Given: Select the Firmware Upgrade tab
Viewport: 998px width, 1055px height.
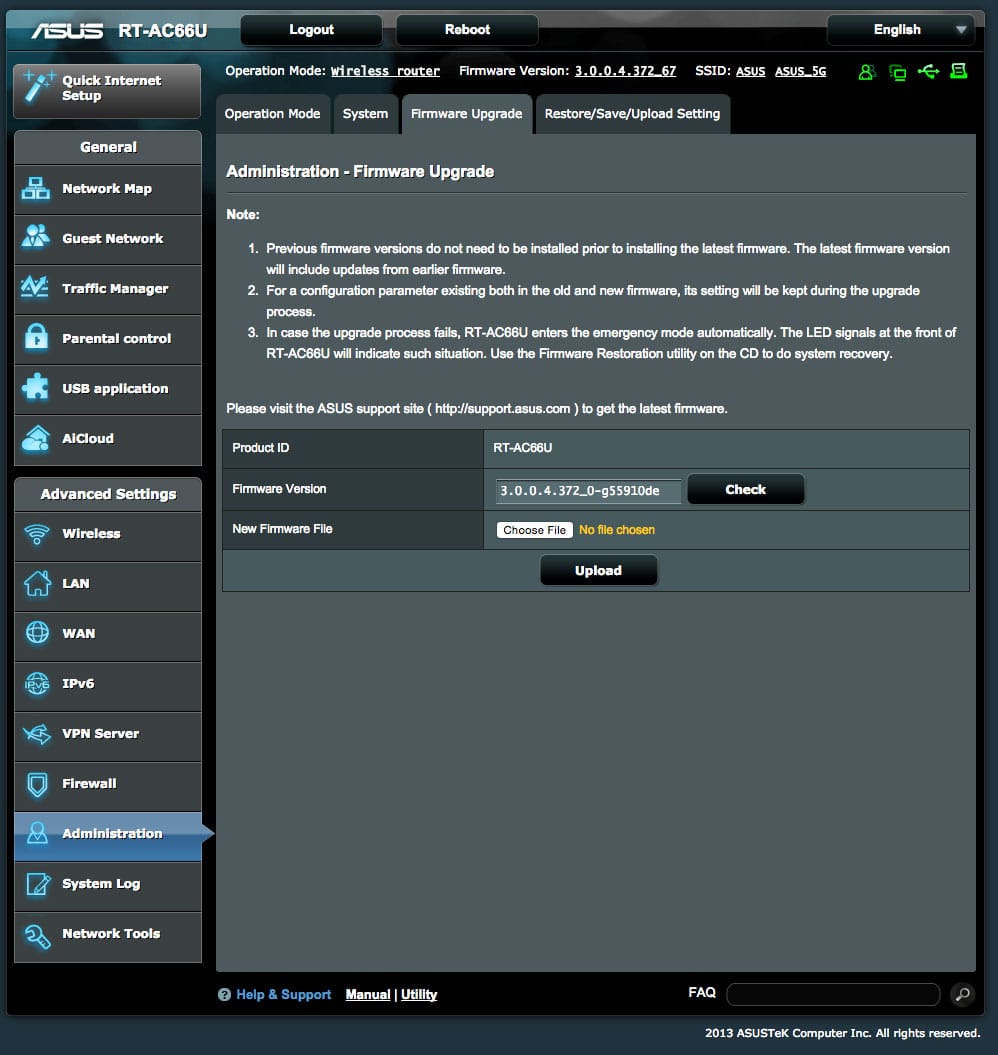Looking at the screenshot, I should click(466, 114).
